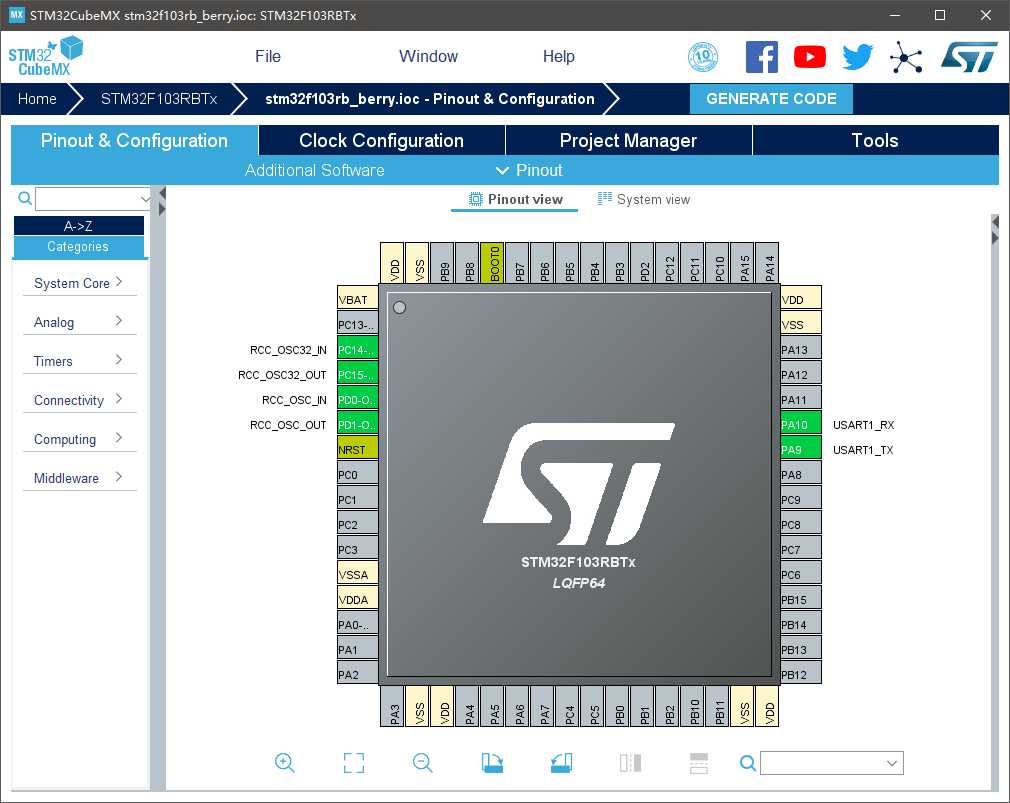Click the RCC_OSC_IN signal label

294,400
